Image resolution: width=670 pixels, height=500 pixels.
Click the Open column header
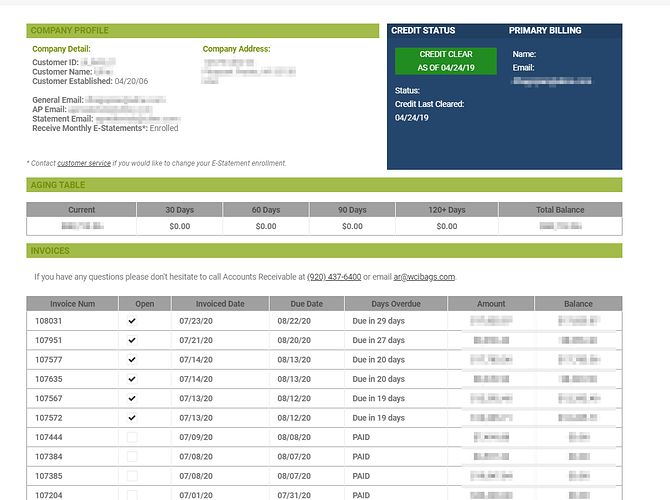click(145, 304)
